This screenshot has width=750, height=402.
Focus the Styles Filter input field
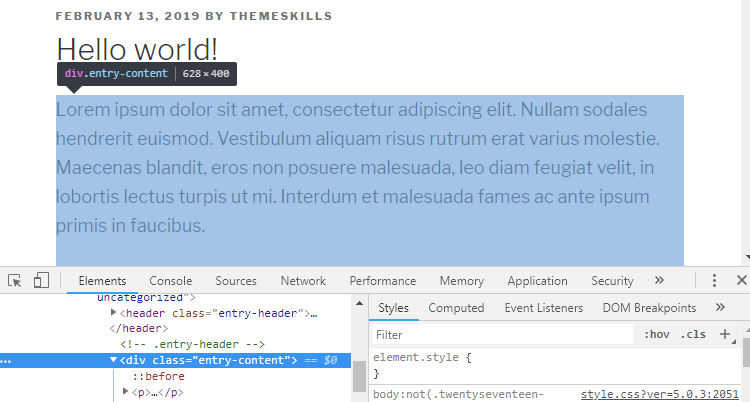(x=502, y=335)
